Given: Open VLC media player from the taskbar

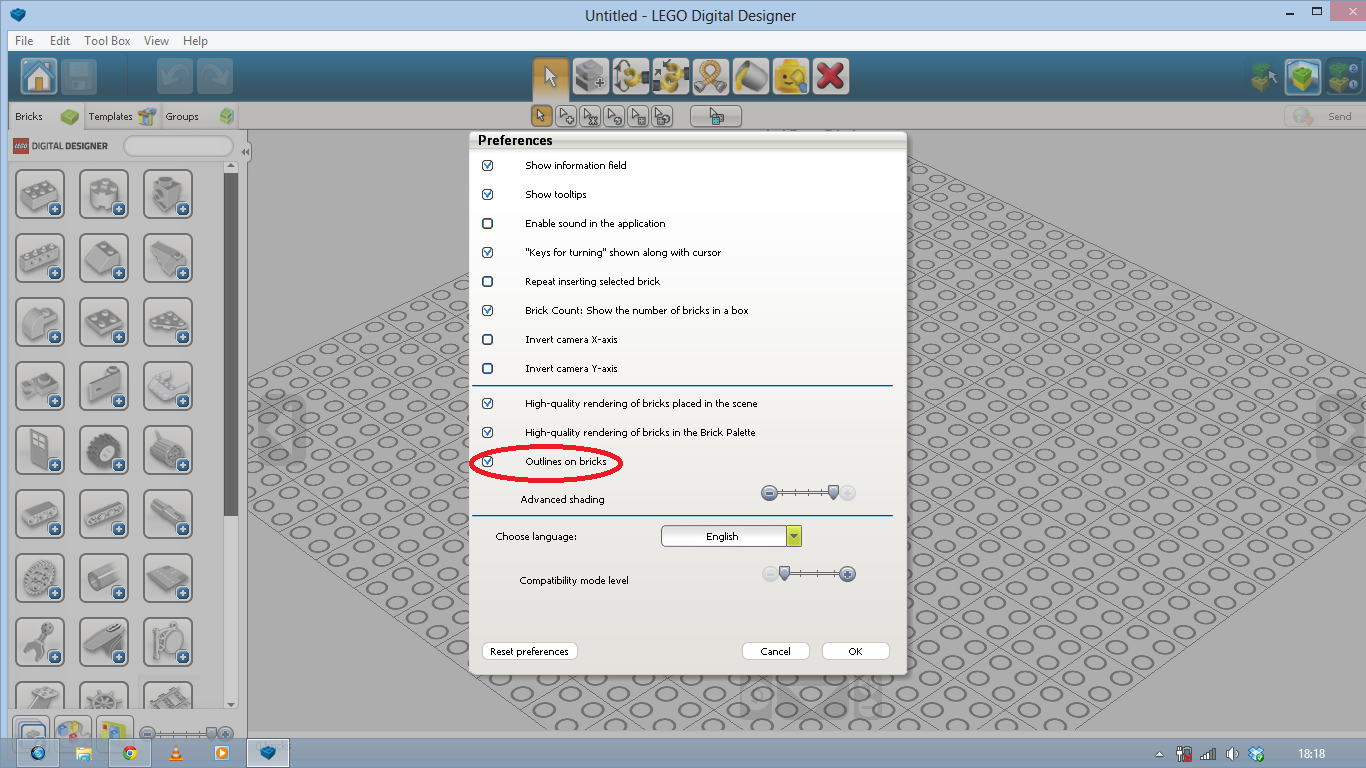Looking at the screenshot, I should point(176,753).
